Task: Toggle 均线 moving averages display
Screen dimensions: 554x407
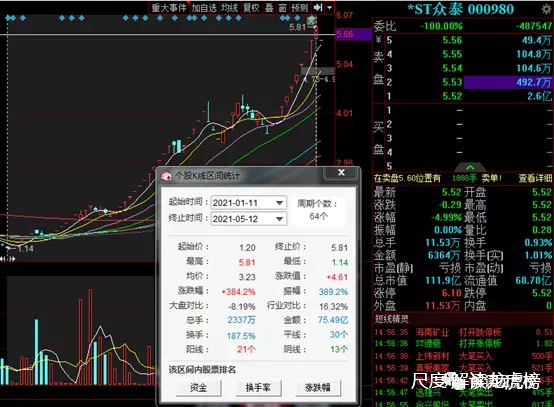Action: click(x=229, y=8)
